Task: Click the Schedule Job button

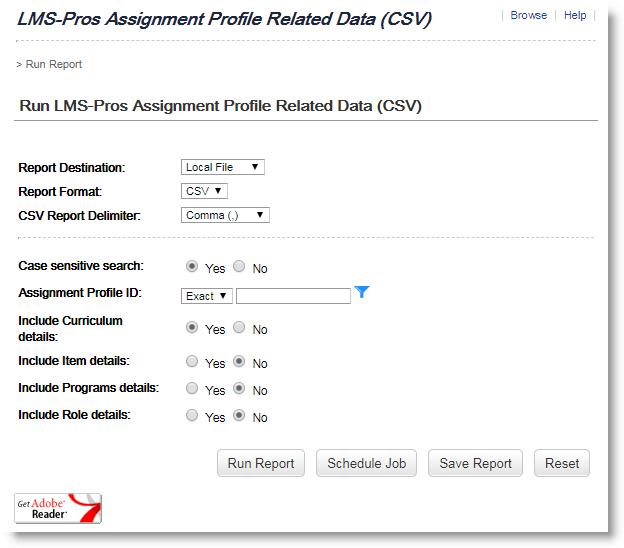Action: point(366,463)
